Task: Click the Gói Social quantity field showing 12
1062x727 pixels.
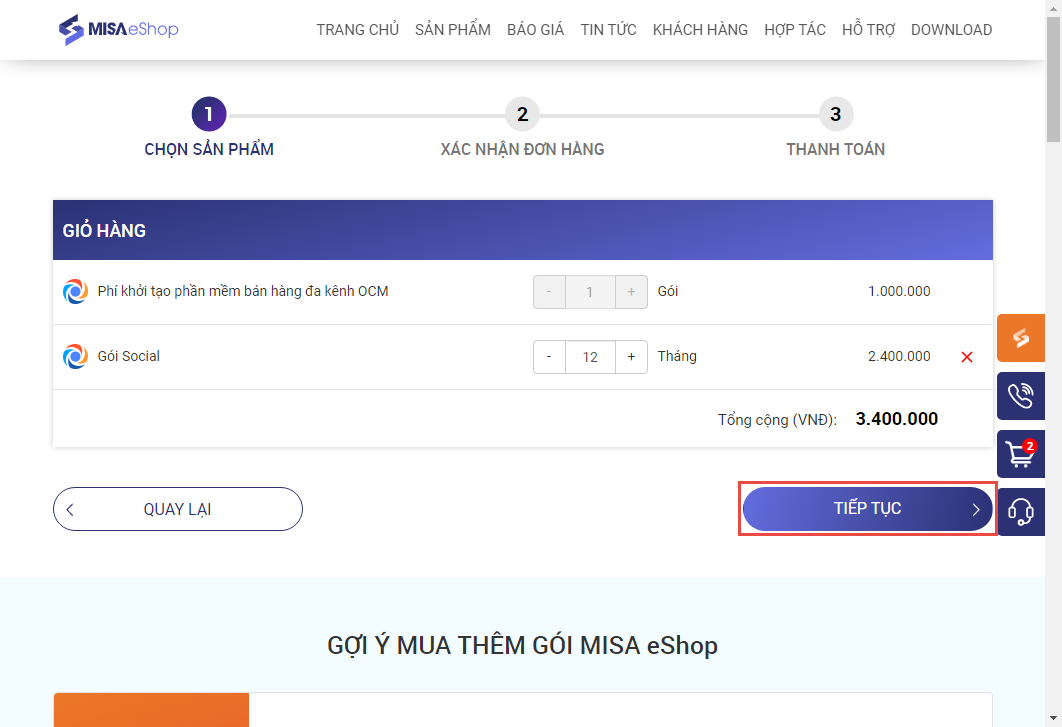Action: click(590, 357)
